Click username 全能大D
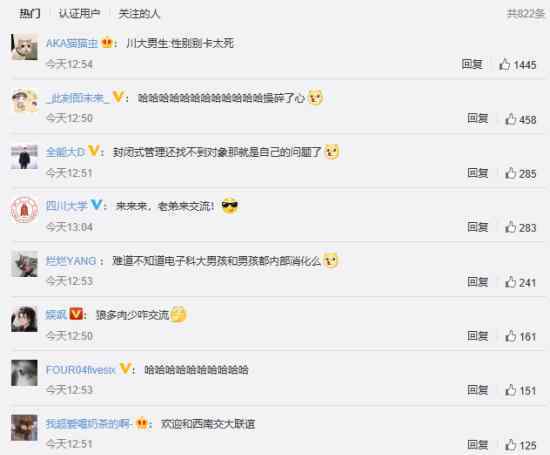This screenshot has width=550, height=455. (66, 152)
